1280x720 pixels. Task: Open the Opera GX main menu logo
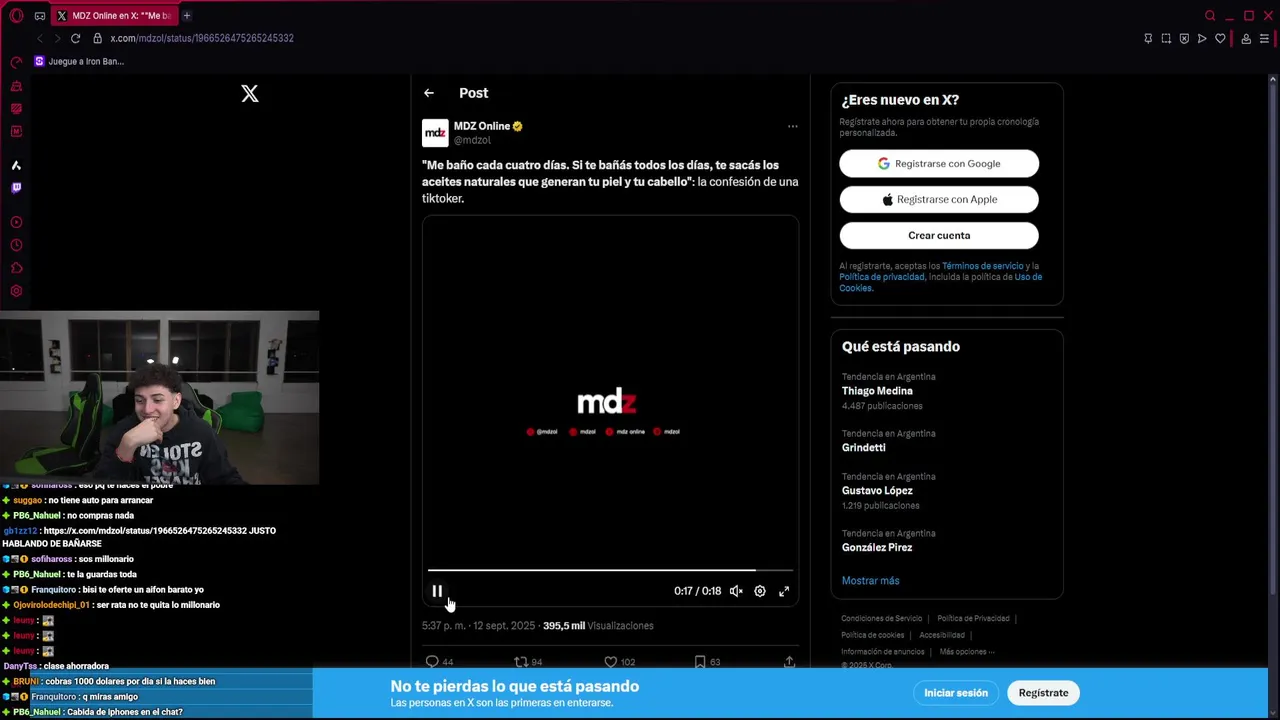coord(16,15)
